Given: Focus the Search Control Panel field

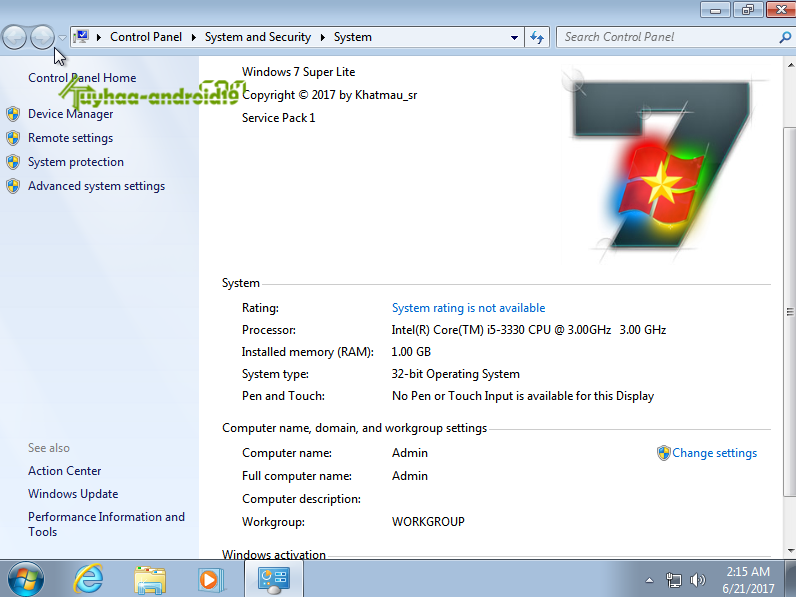Looking at the screenshot, I should (668, 37).
